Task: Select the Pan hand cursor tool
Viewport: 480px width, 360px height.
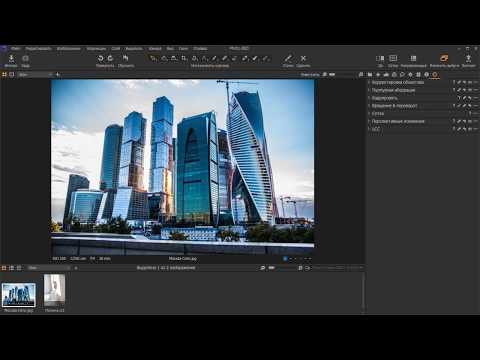Action: click(164, 59)
